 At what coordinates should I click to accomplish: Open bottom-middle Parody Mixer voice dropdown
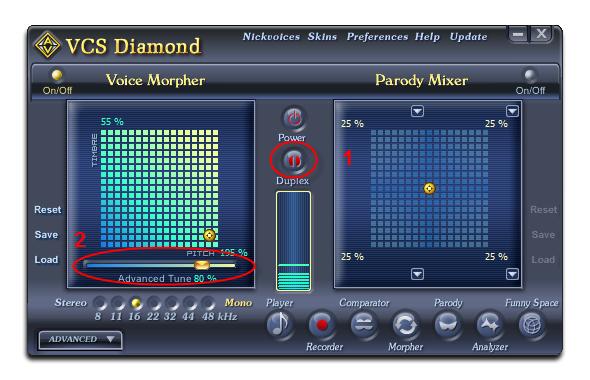417,274
